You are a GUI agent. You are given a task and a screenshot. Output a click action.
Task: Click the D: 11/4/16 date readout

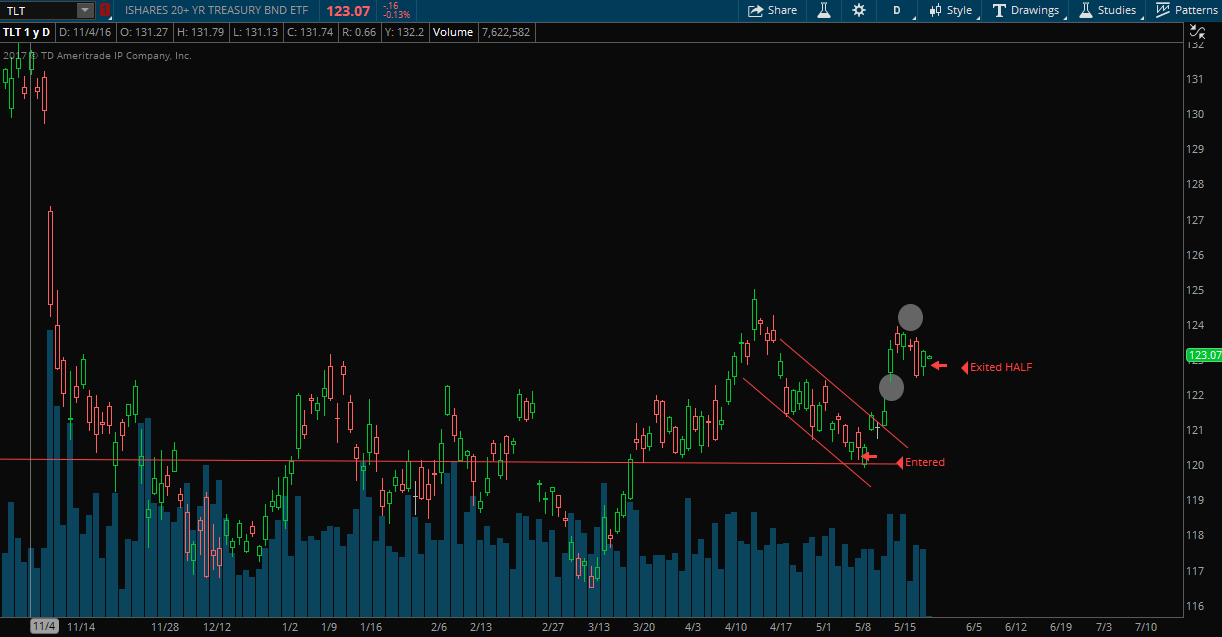click(x=85, y=32)
